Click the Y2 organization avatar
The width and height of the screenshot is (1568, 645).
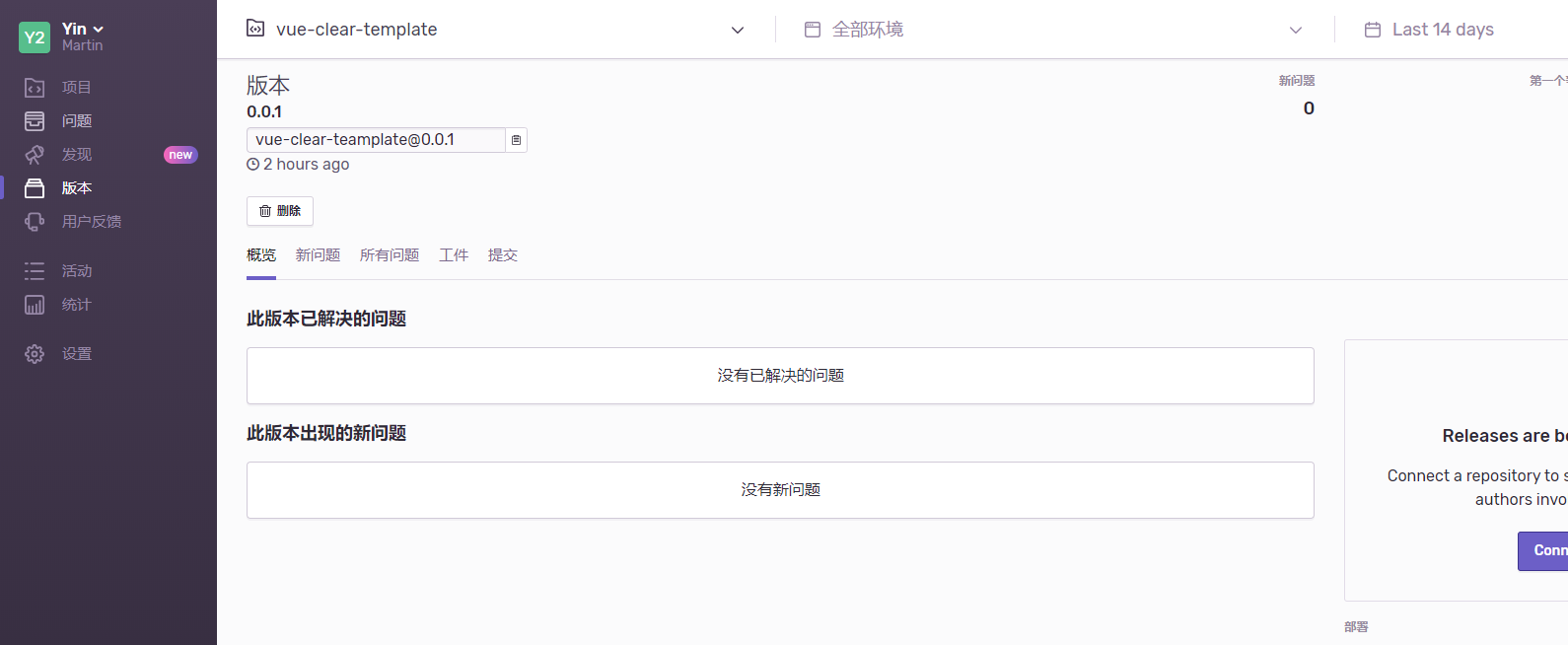pos(35,37)
